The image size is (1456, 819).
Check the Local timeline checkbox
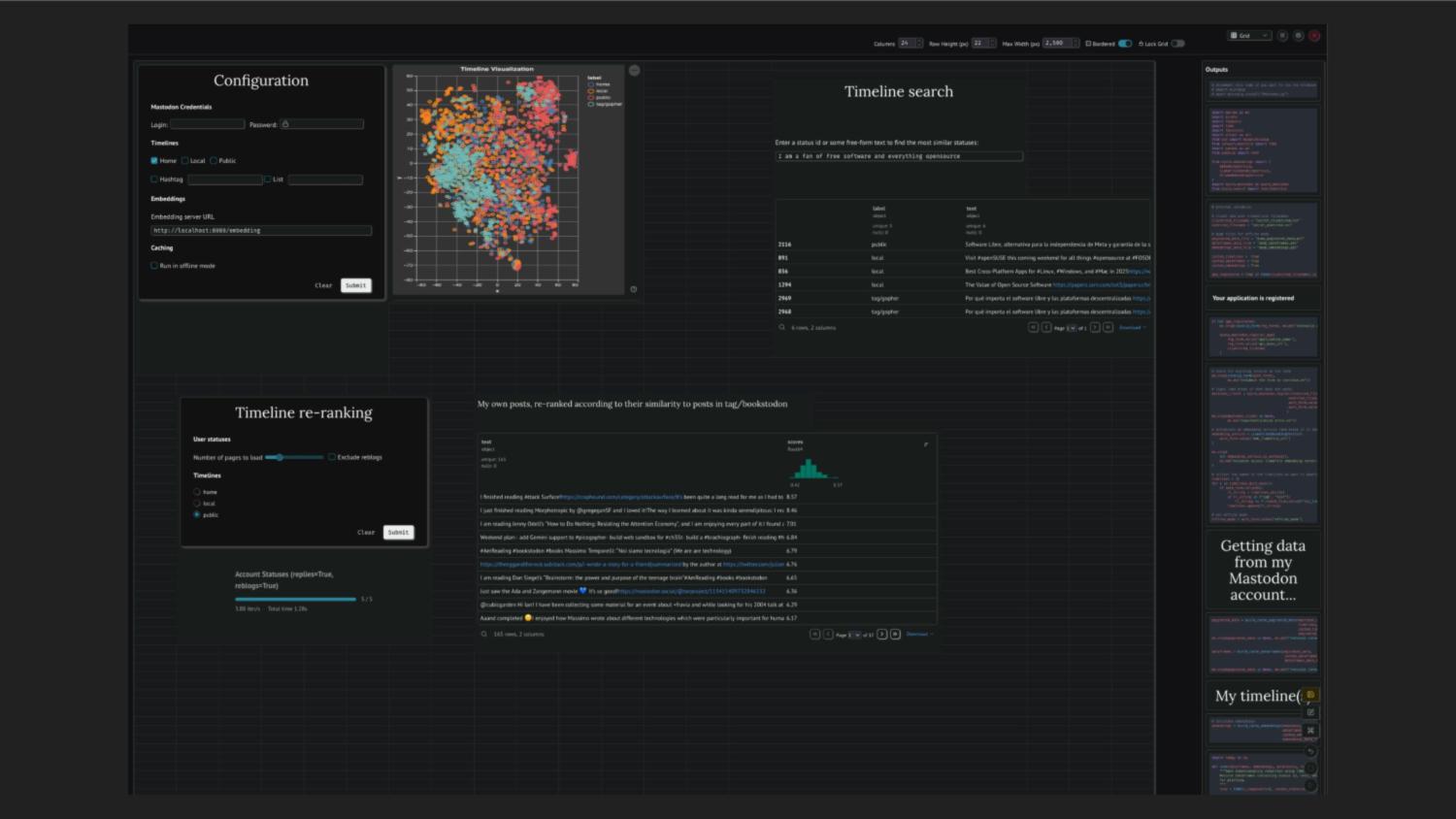pyautogui.click(x=184, y=161)
